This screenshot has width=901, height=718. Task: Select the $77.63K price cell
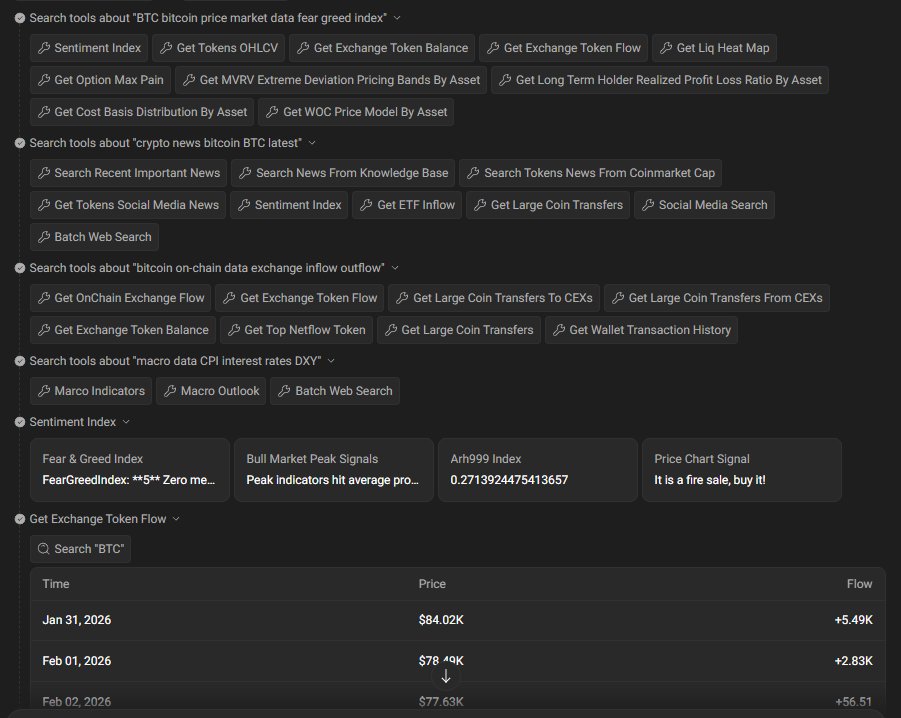coord(441,702)
